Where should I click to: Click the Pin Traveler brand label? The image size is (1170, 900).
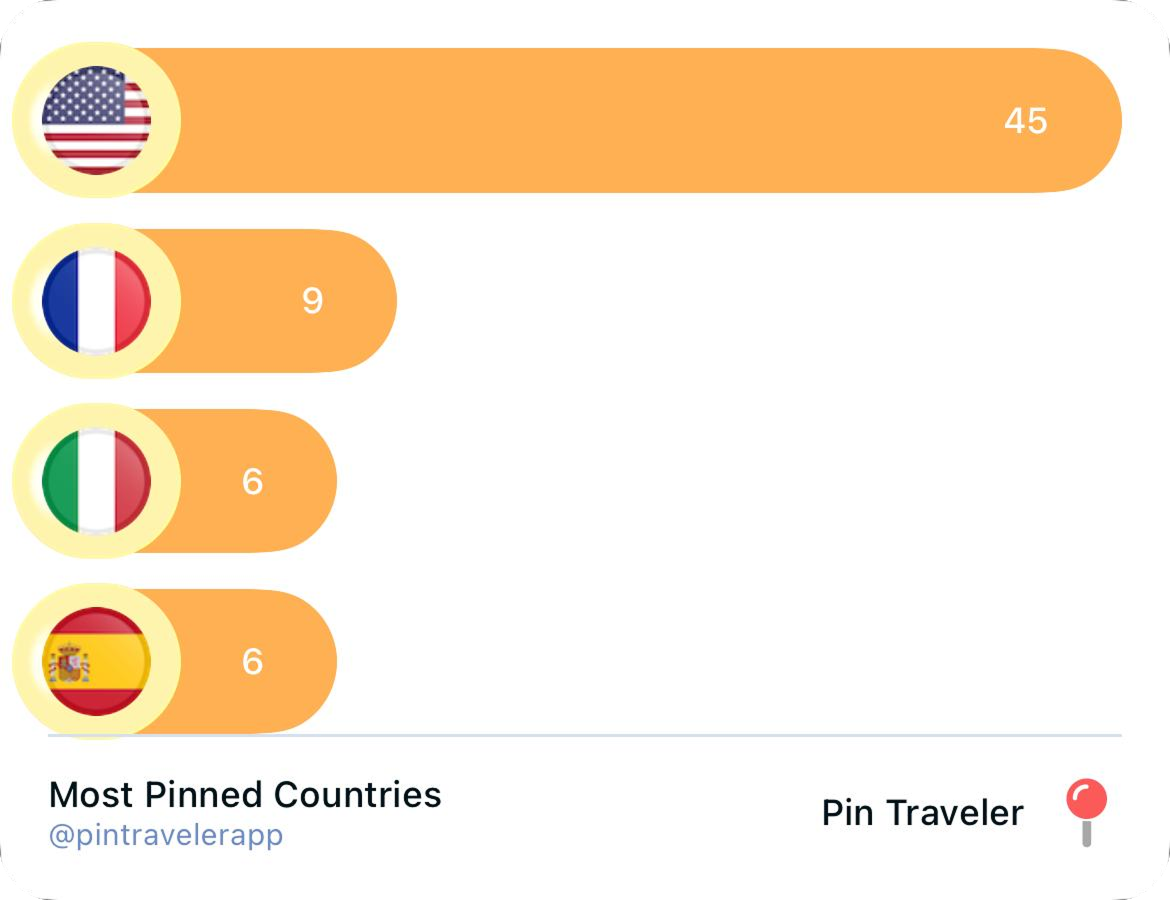tap(922, 813)
